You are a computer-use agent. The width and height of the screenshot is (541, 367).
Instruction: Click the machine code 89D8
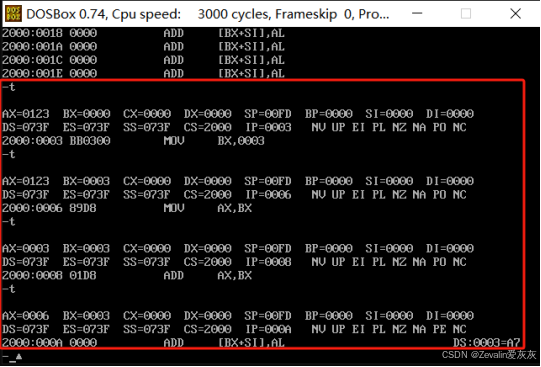[83, 208]
